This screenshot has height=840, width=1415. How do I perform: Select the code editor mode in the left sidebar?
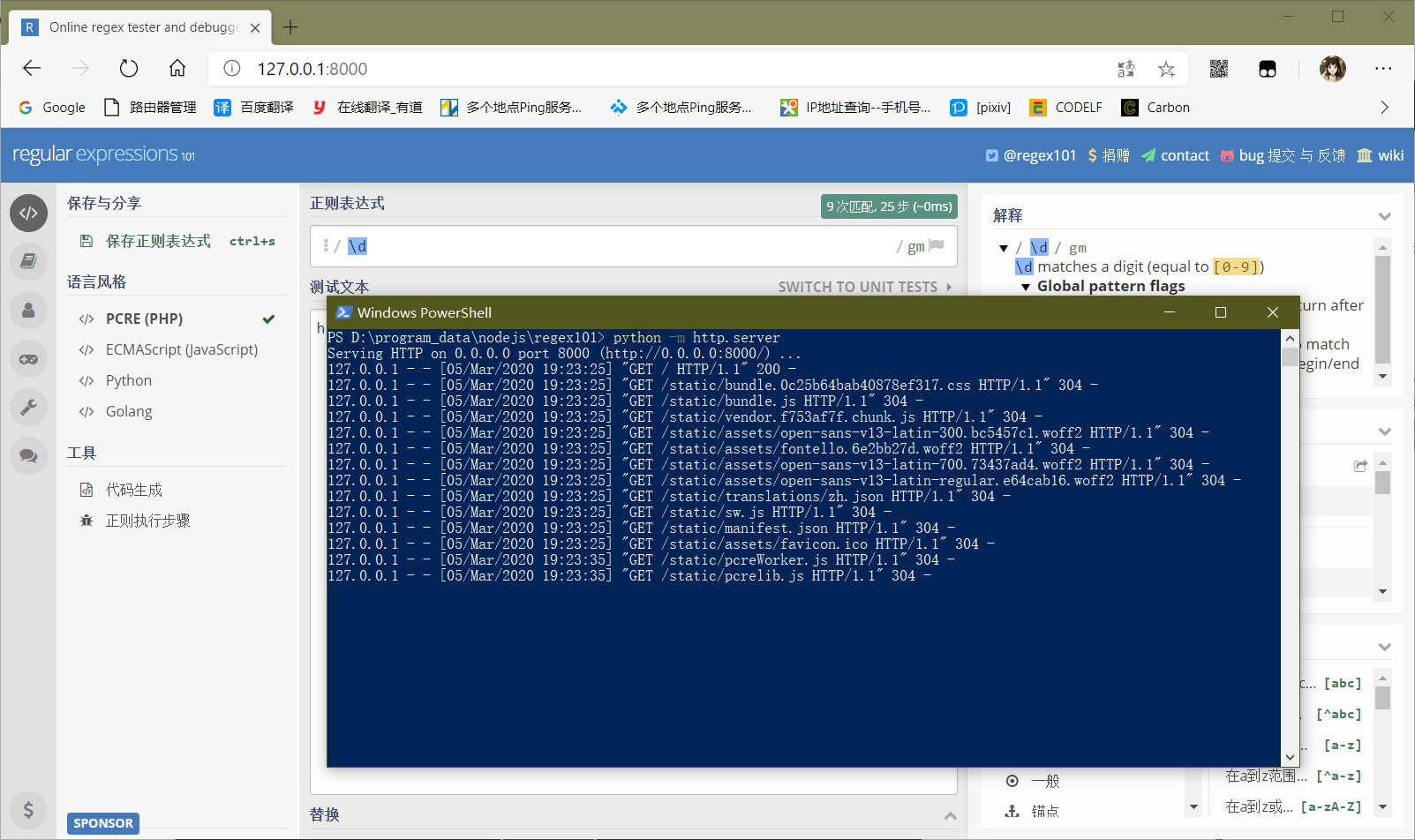pyautogui.click(x=28, y=213)
